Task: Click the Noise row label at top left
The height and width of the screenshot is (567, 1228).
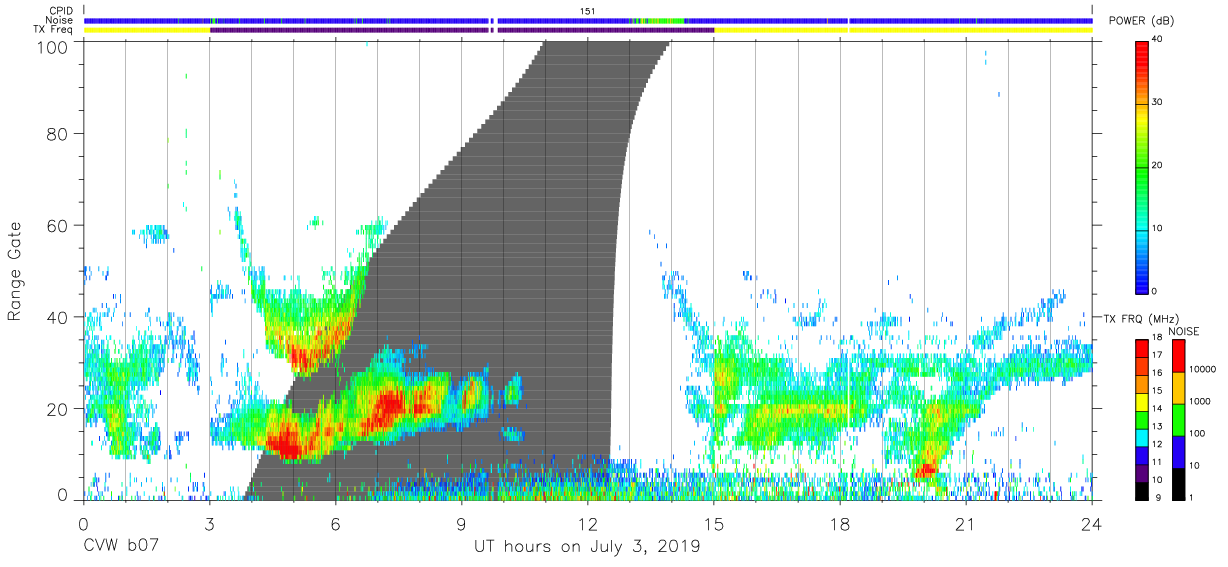Action: pos(58,20)
